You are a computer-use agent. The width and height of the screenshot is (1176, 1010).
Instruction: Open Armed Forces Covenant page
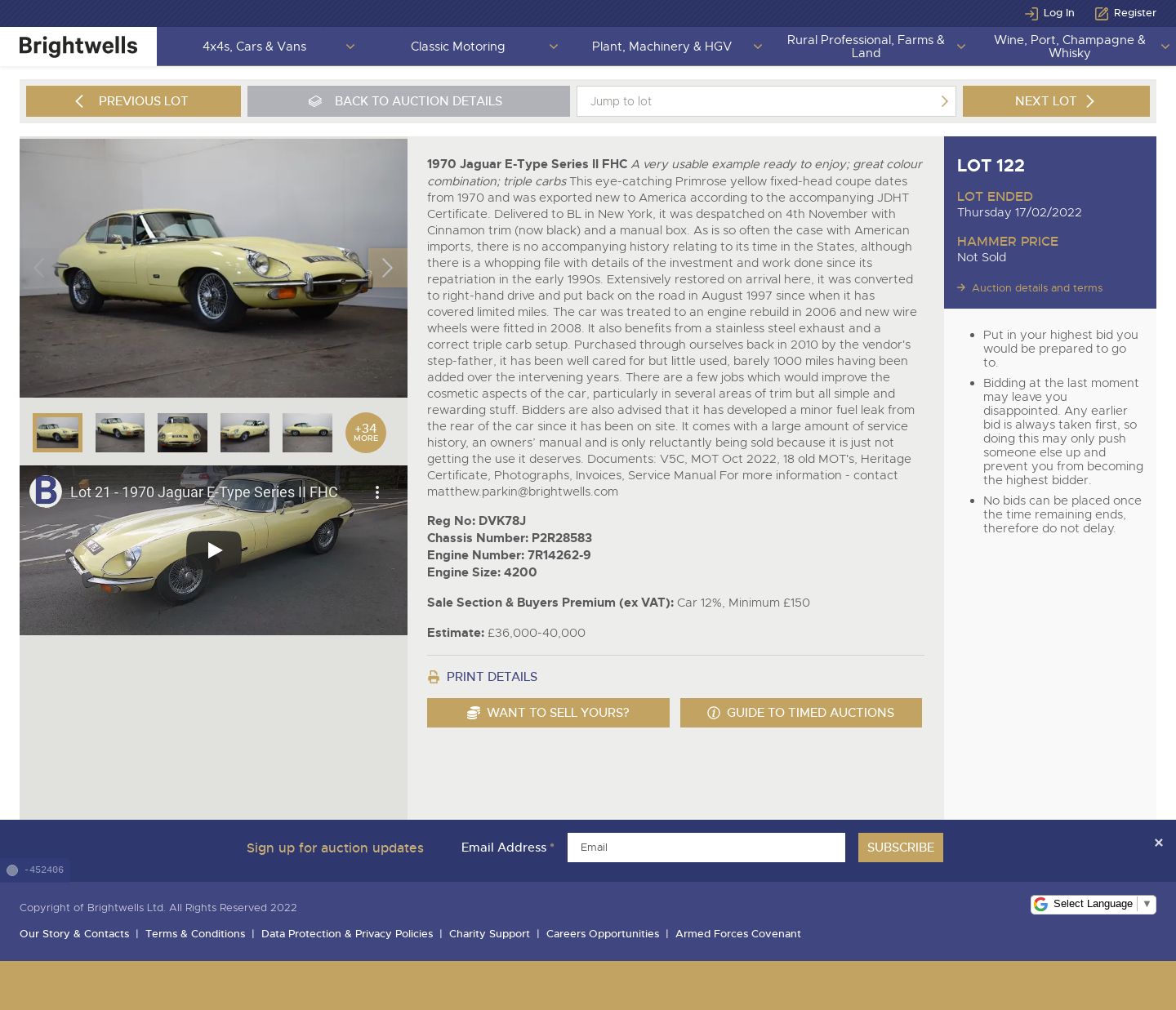(x=738, y=934)
